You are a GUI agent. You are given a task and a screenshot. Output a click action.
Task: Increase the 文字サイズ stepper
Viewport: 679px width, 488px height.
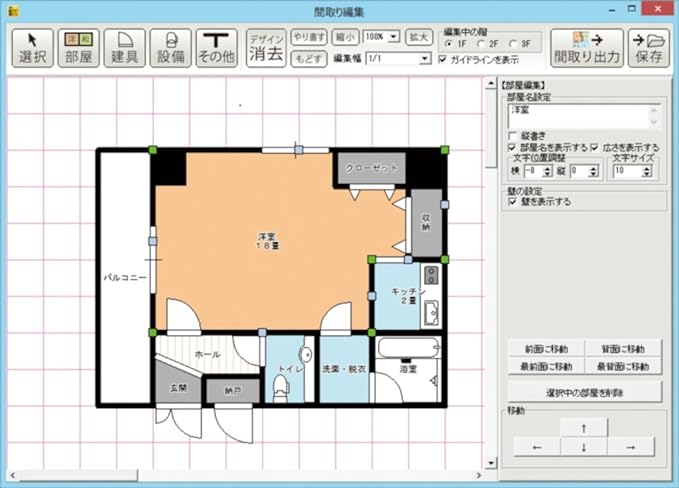pyautogui.click(x=647, y=168)
